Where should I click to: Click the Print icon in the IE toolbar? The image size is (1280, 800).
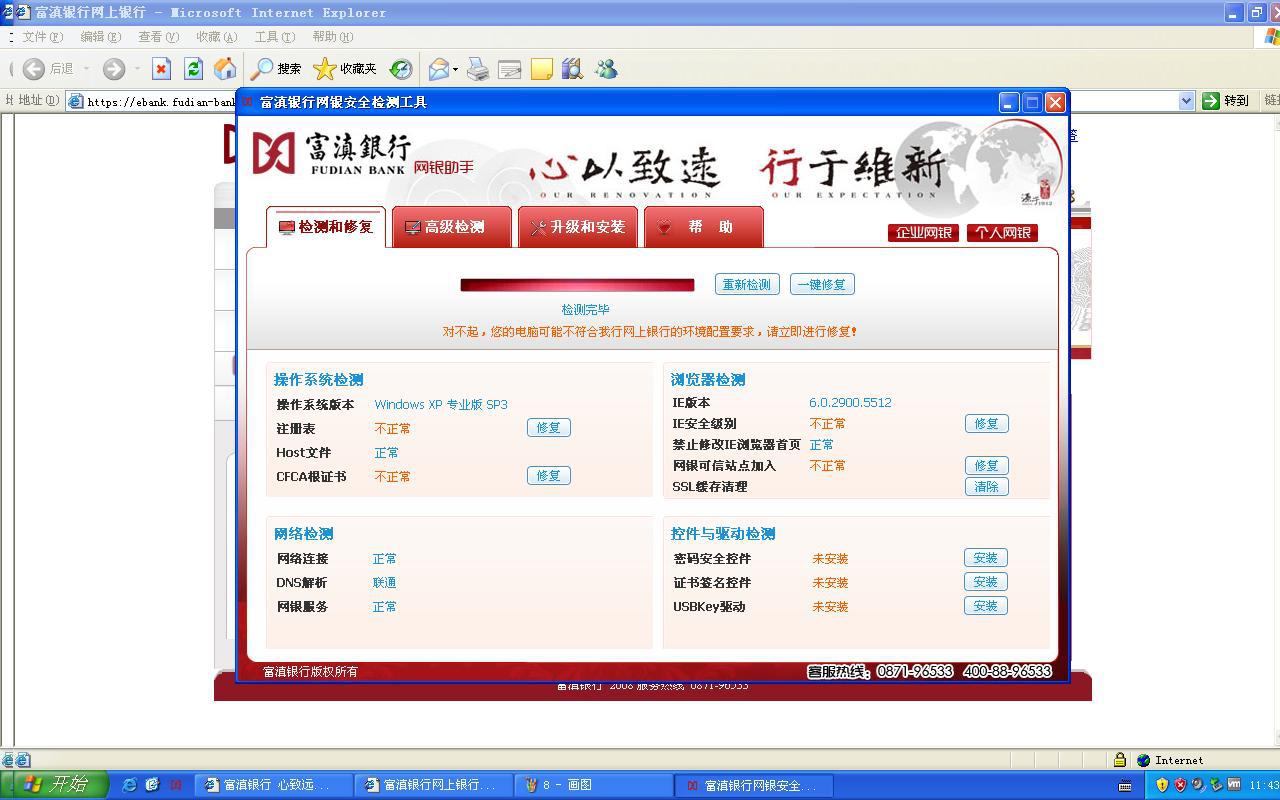tap(478, 69)
